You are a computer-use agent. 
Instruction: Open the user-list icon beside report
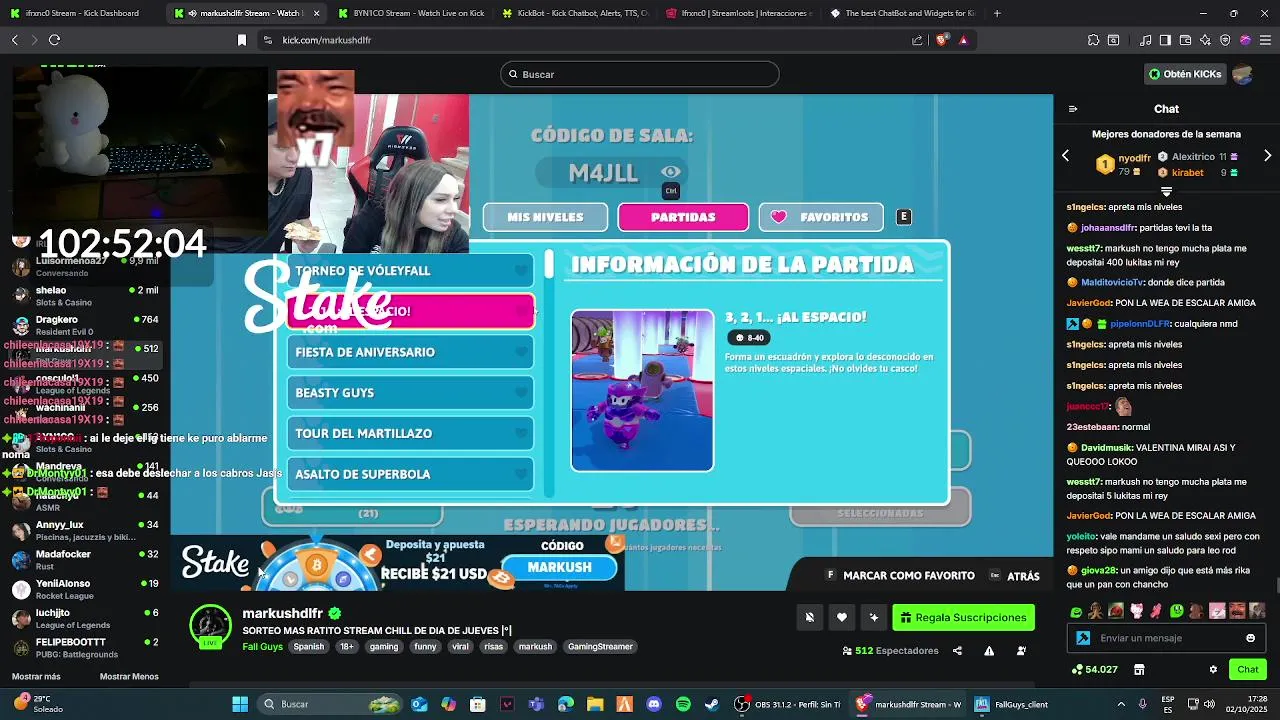[1021, 651]
